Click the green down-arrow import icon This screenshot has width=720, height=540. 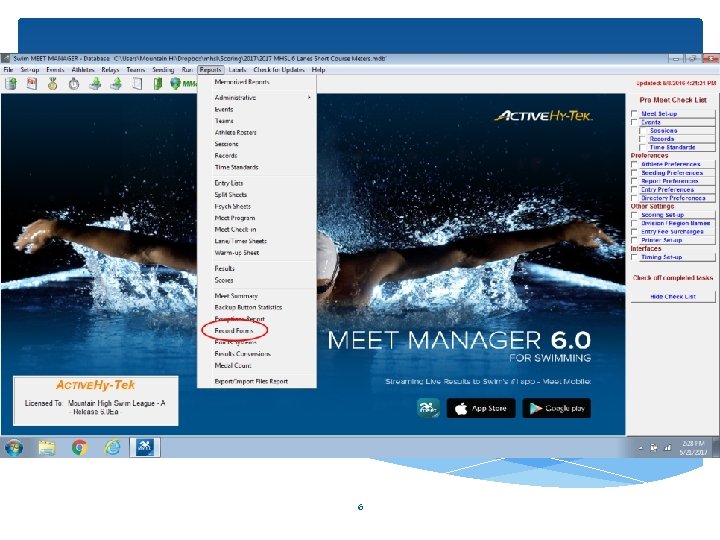(95, 84)
